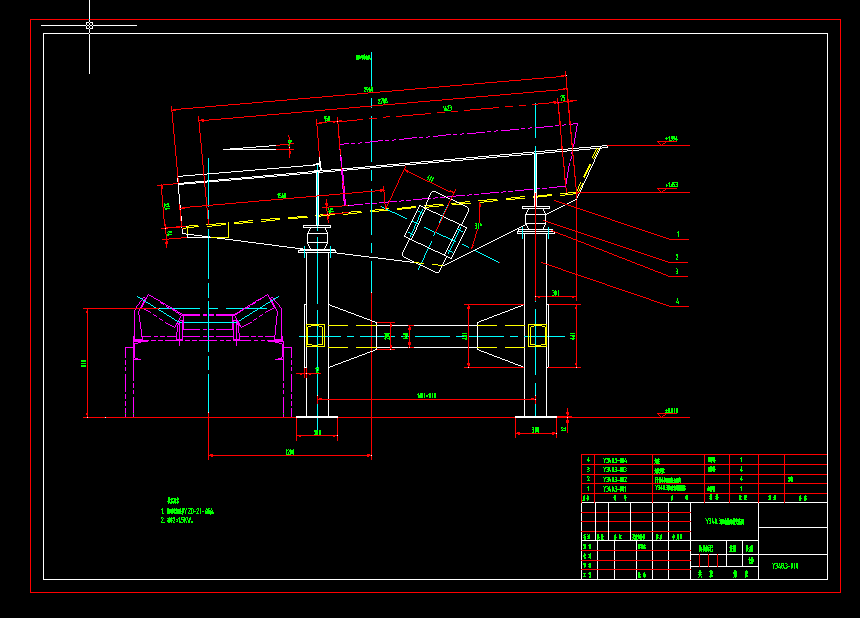Screen dimensions: 860x618
Task: Click part code in parts list row 1
Action: click(614, 489)
